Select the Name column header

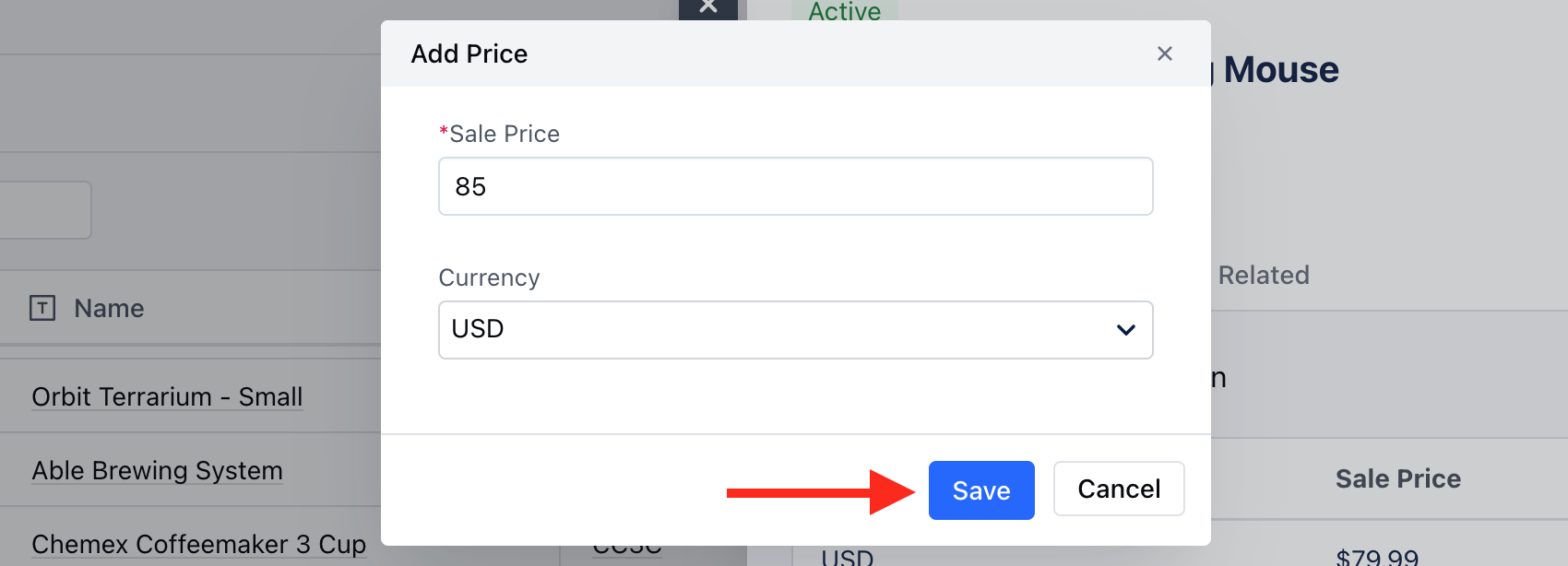click(x=109, y=308)
